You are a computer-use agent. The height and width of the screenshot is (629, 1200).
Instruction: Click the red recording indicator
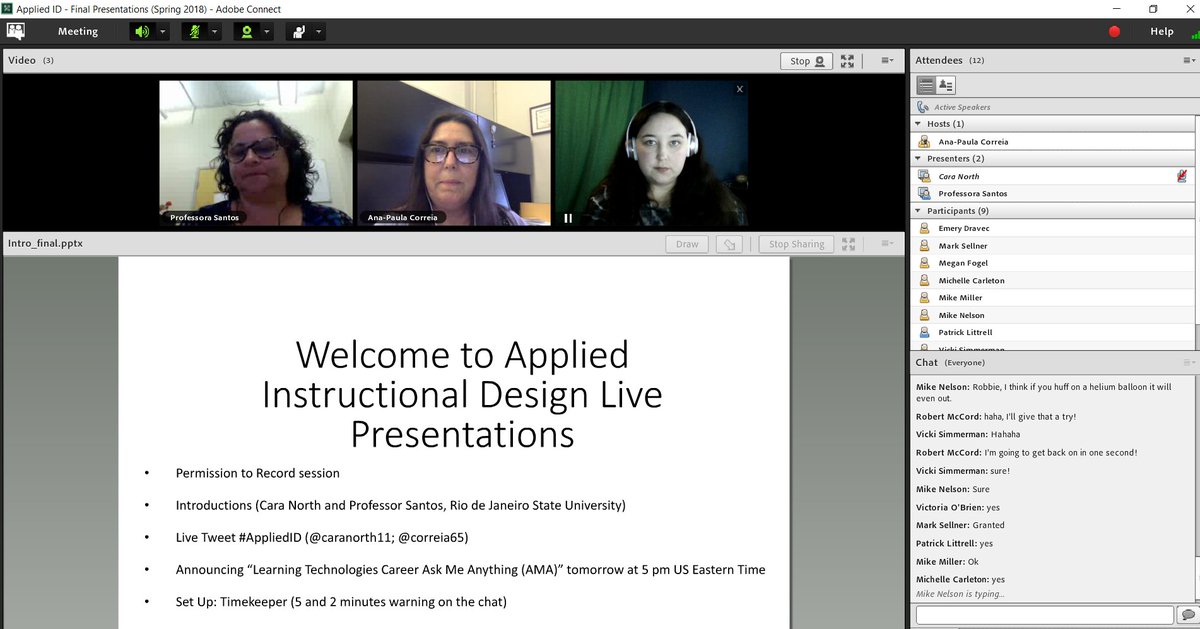[x=1114, y=32]
